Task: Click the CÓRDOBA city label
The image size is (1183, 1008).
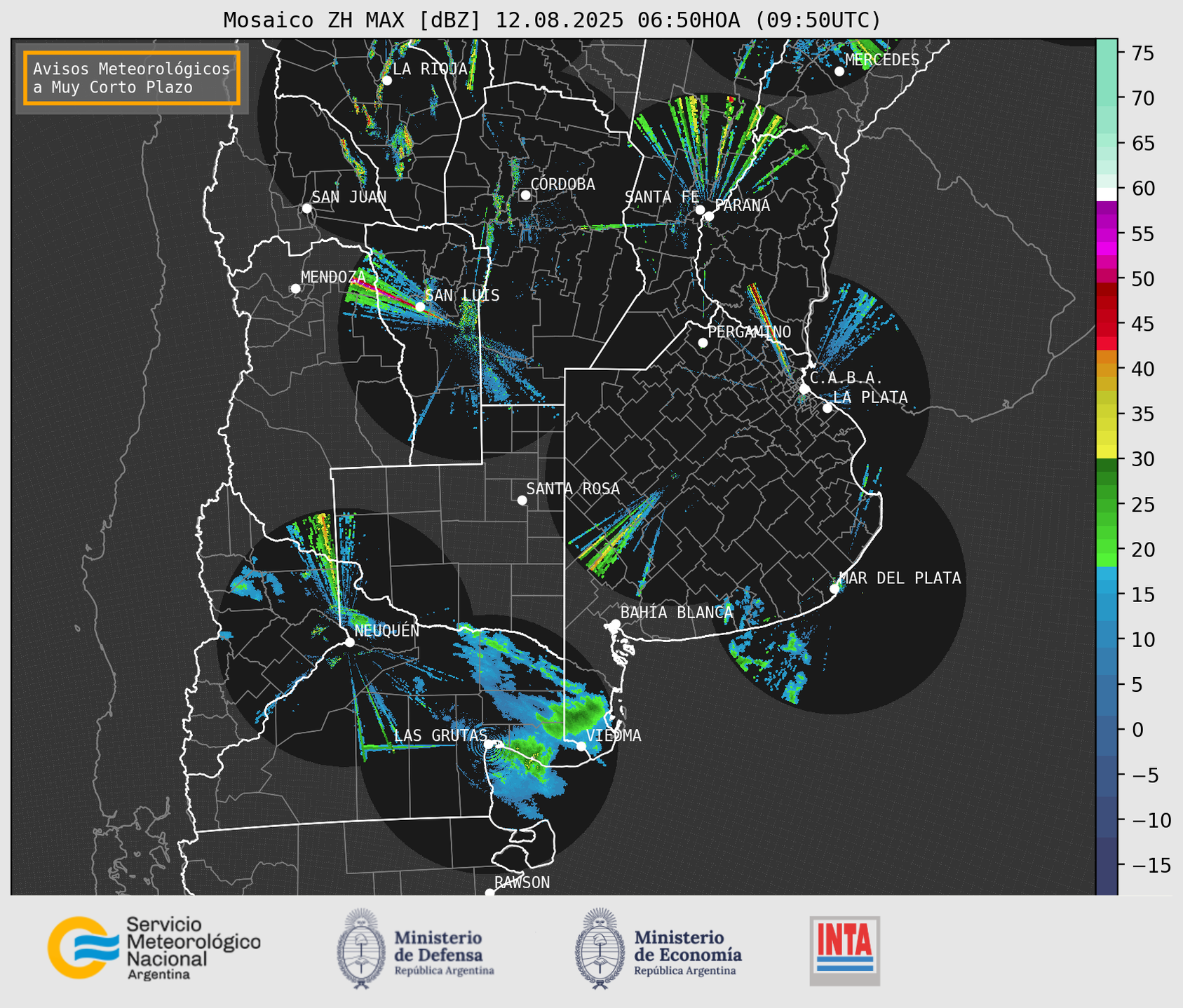Action: click(x=562, y=184)
